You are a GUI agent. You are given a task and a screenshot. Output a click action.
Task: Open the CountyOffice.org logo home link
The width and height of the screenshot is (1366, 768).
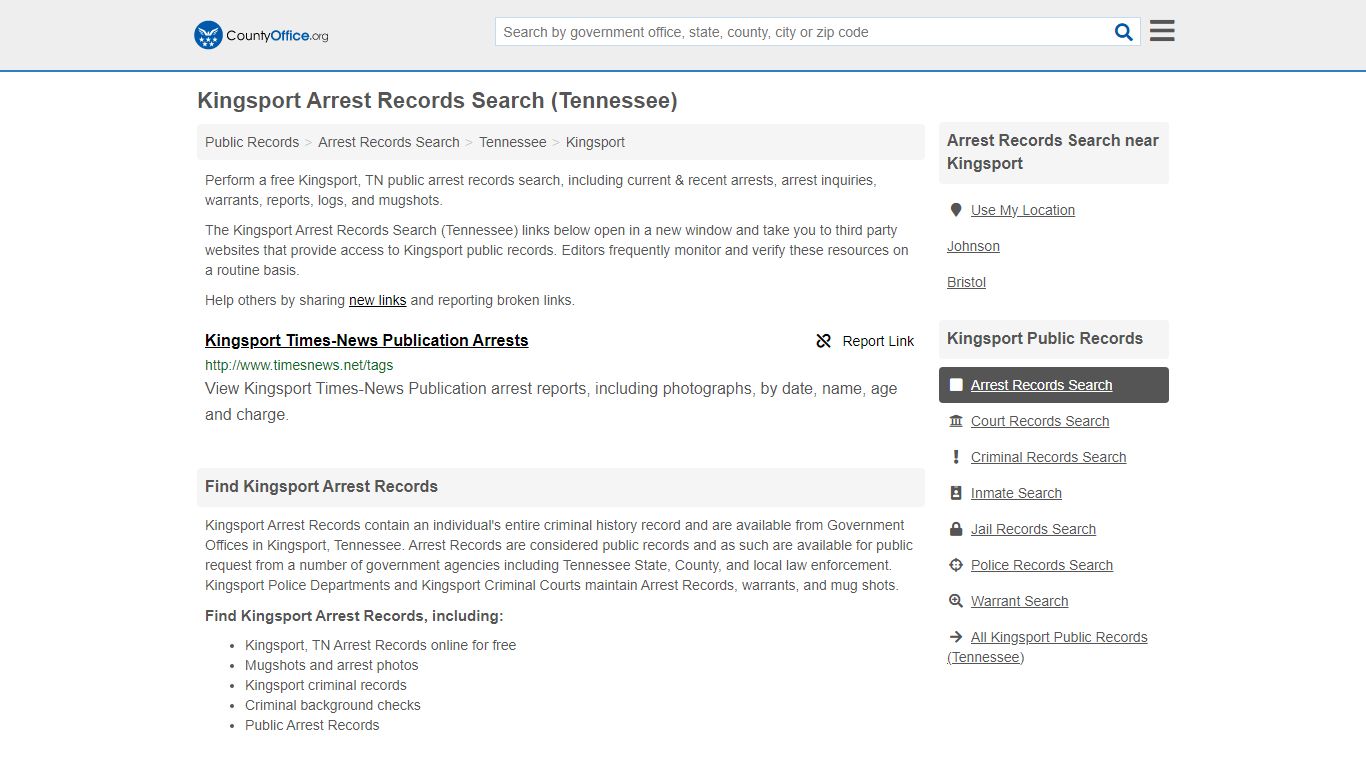pyautogui.click(x=261, y=35)
